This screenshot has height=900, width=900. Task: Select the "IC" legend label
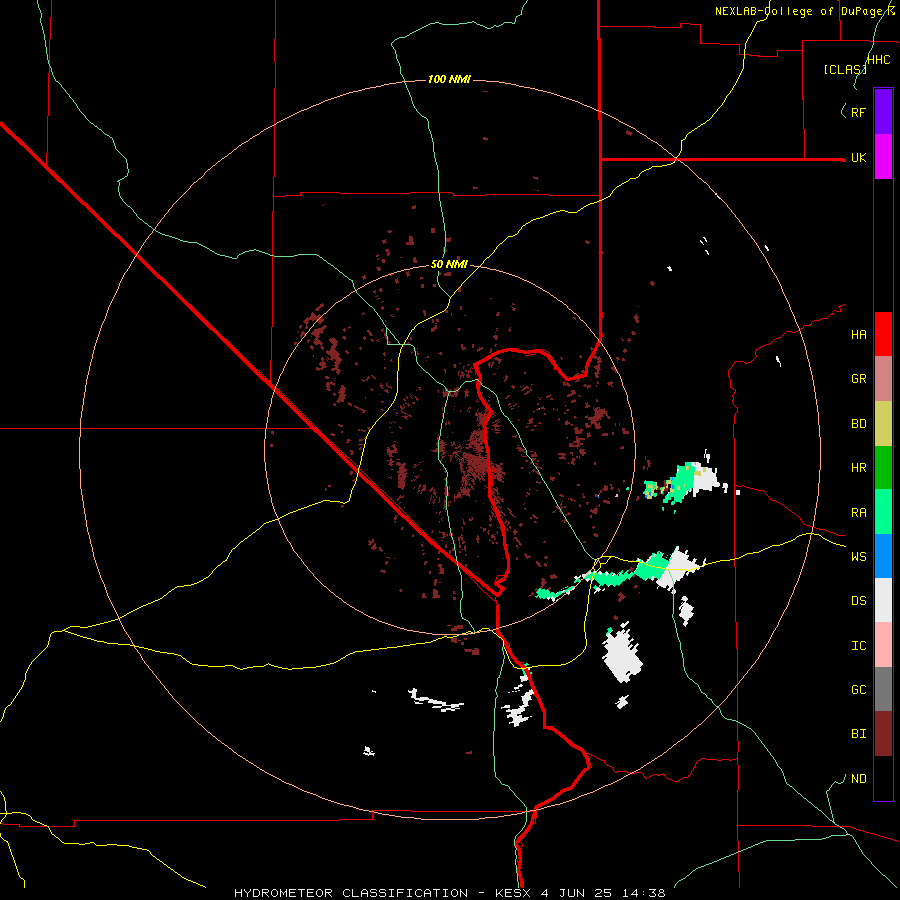point(858,646)
